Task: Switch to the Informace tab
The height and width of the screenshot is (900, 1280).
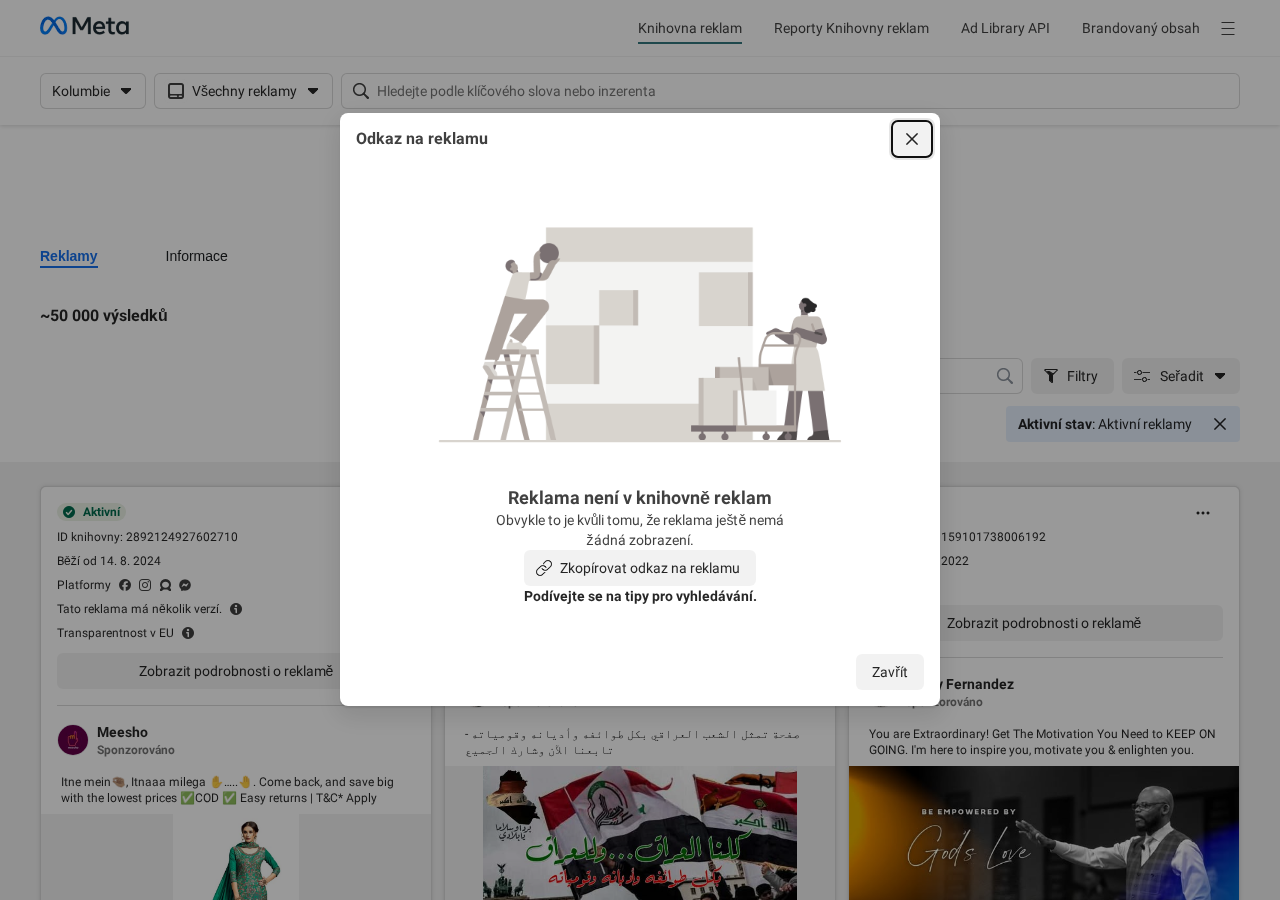Action: [196, 256]
